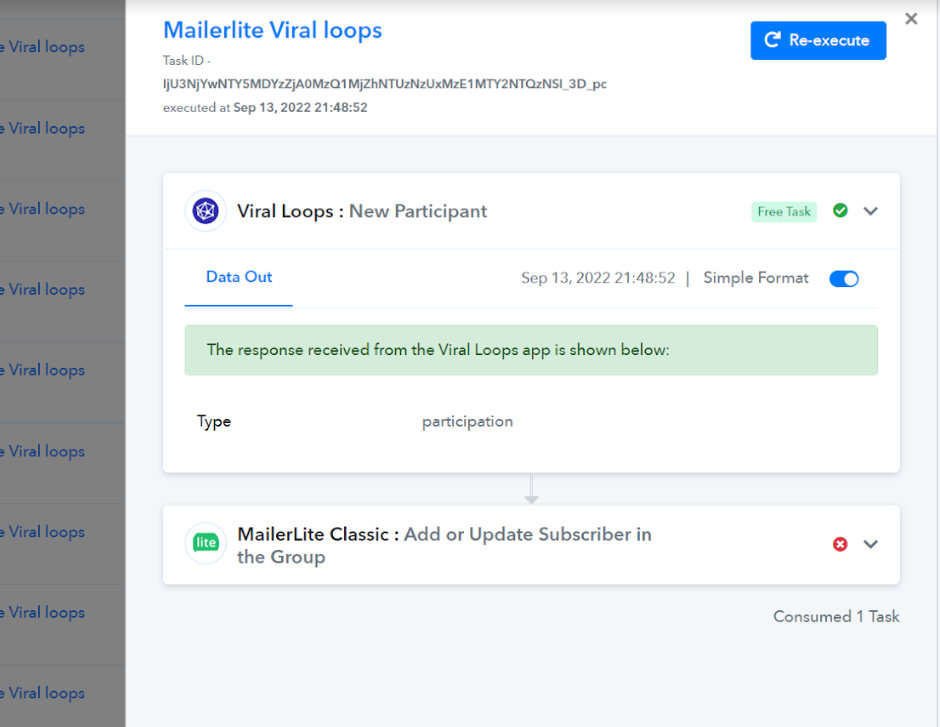
Task: Click 'Viral Loops : New Participant' step title
Action: [361, 211]
